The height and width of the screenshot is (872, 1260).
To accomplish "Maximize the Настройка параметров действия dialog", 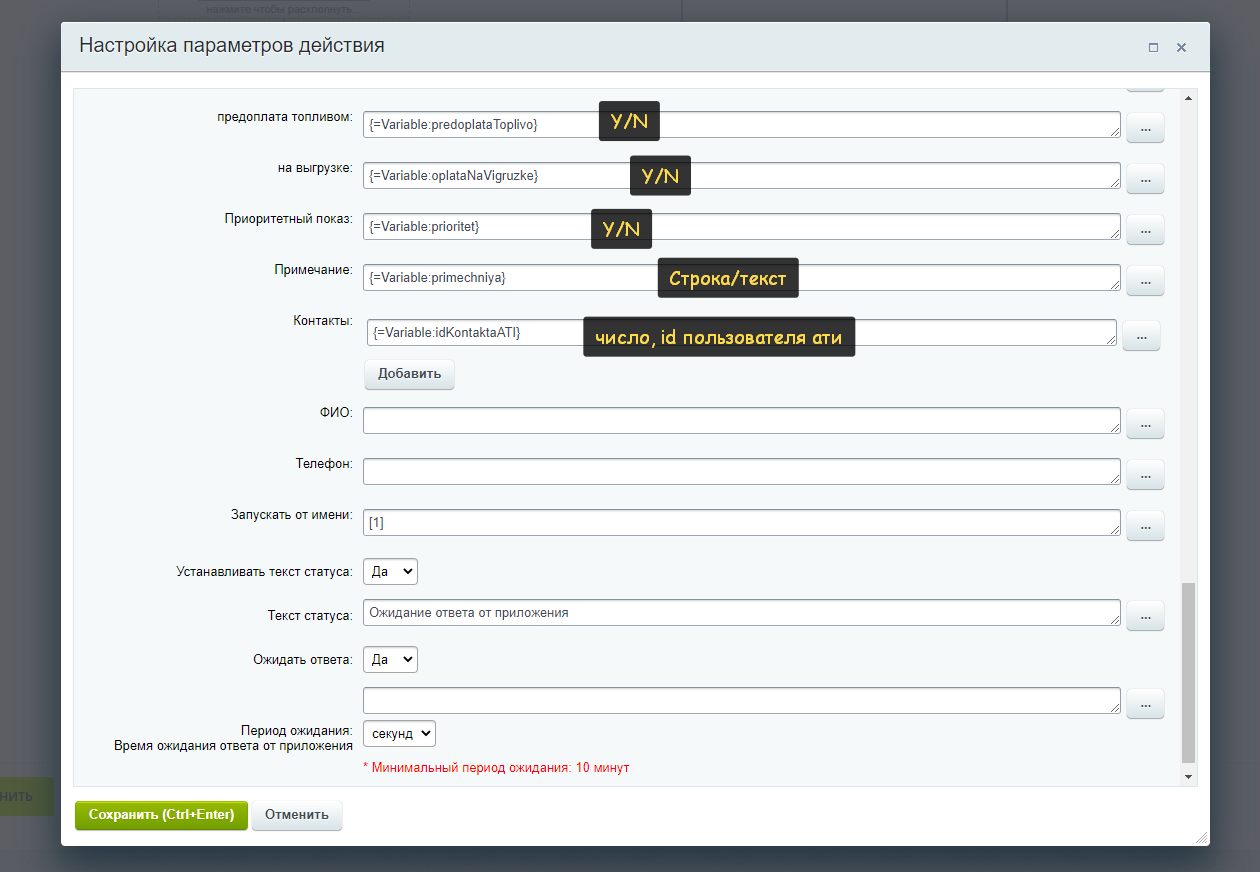I will pyautogui.click(x=1153, y=47).
